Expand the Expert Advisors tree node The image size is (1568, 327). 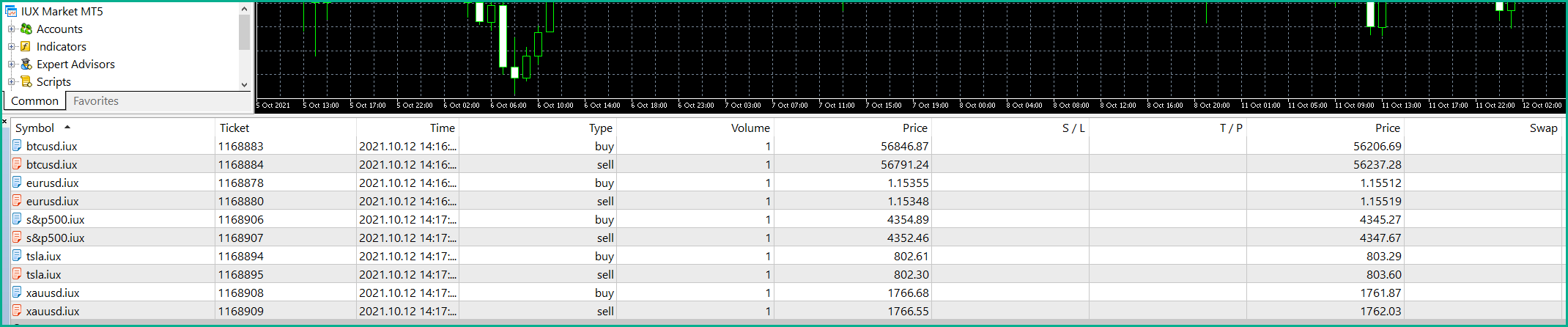pyautogui.click(x=11, y=64)
